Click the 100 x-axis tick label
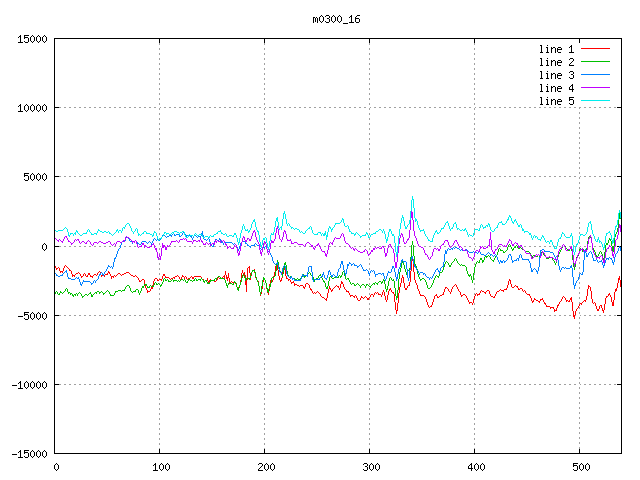This screenshot has height=480, width=640. (x=159, y=467)
